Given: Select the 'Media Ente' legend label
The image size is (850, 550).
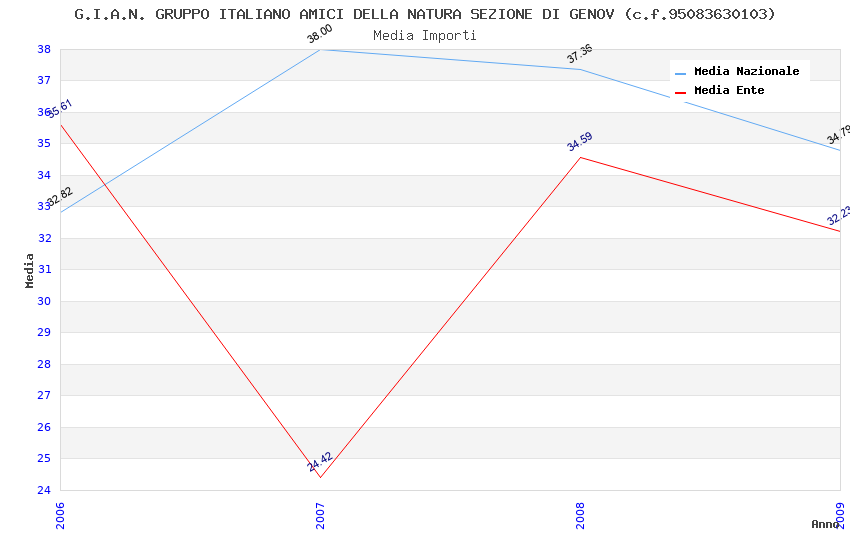Looking at the screenshot, I should (729, 90).
